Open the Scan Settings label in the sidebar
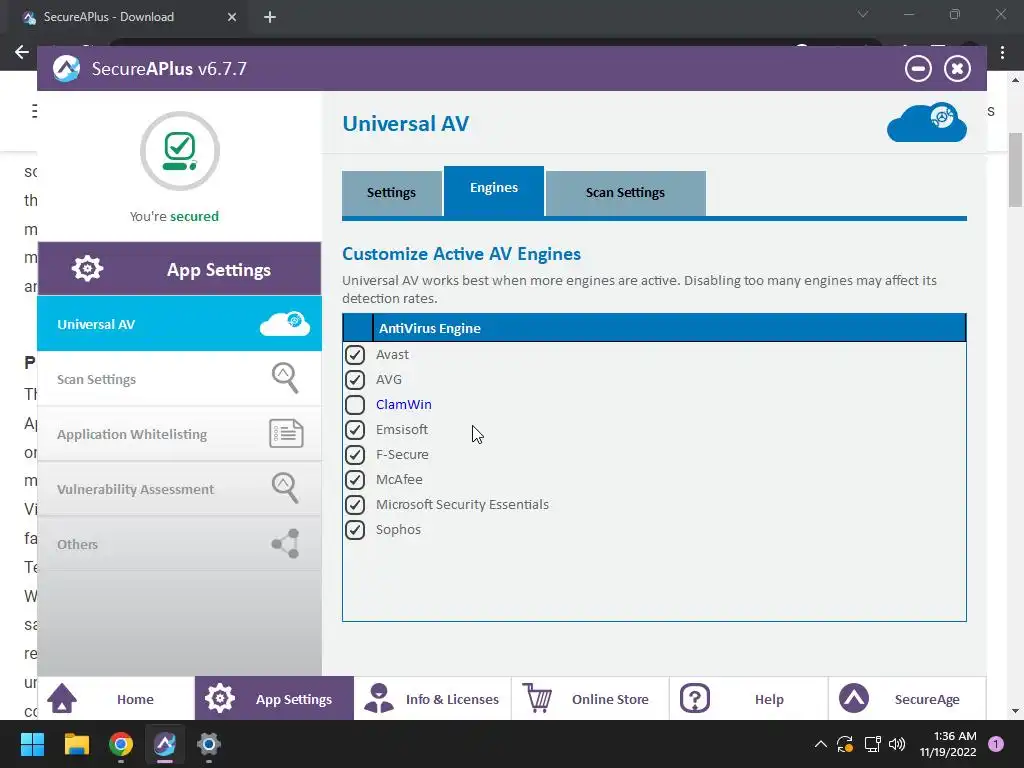The width and height of the screenshot is (1024, 768). tap(97, 379)
